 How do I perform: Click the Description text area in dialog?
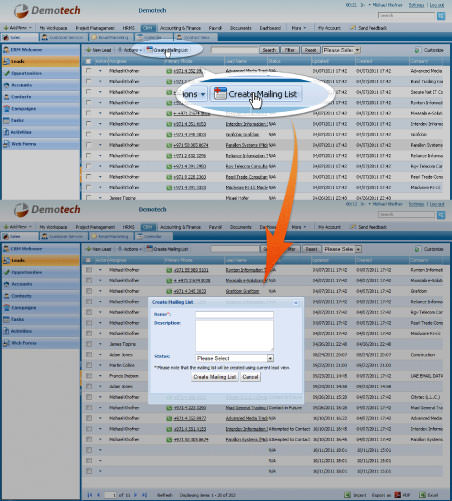(234, 336)
